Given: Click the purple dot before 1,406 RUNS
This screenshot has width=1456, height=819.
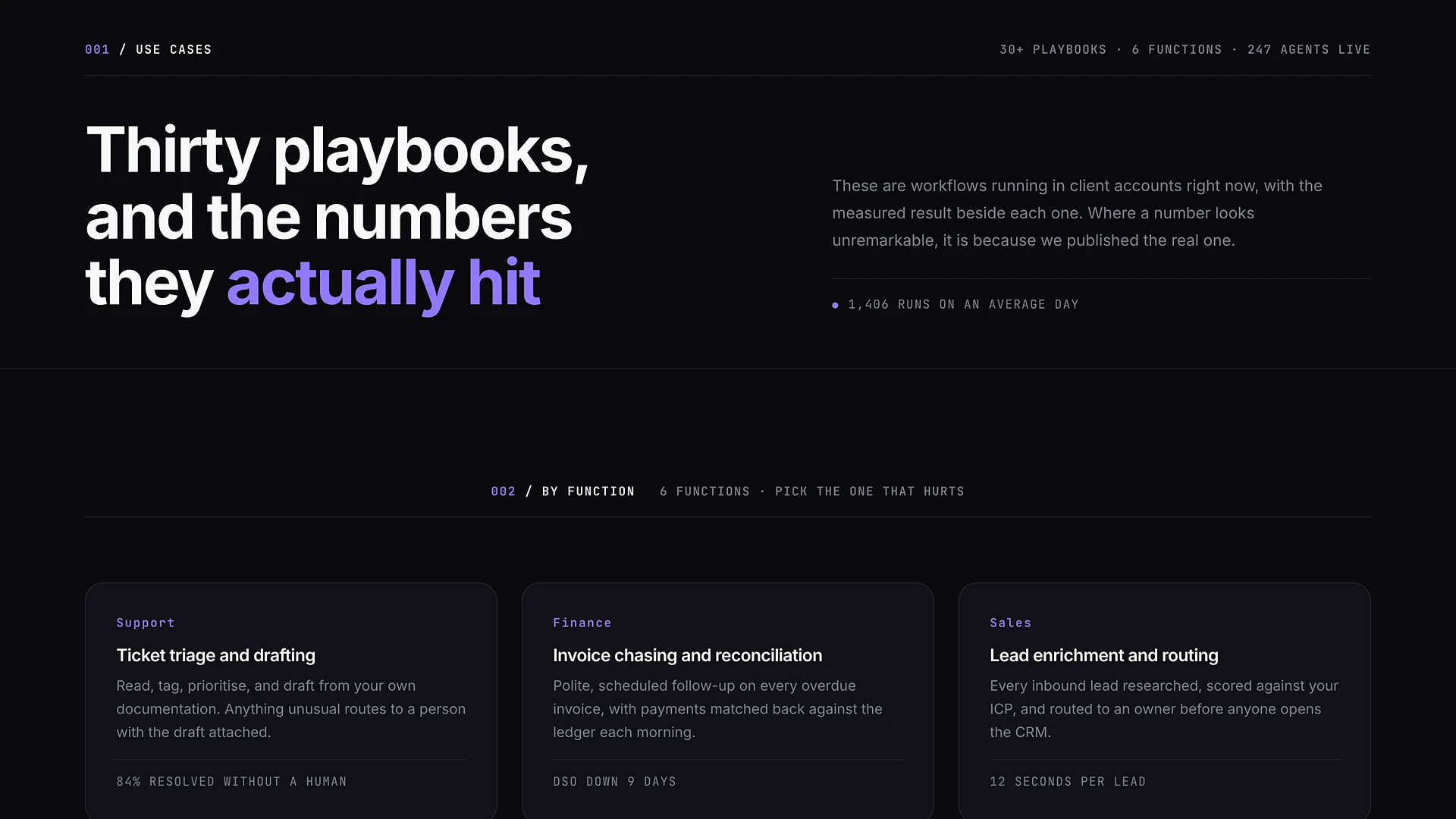Looking at the screenshot, I should click(x=835, y=305).
